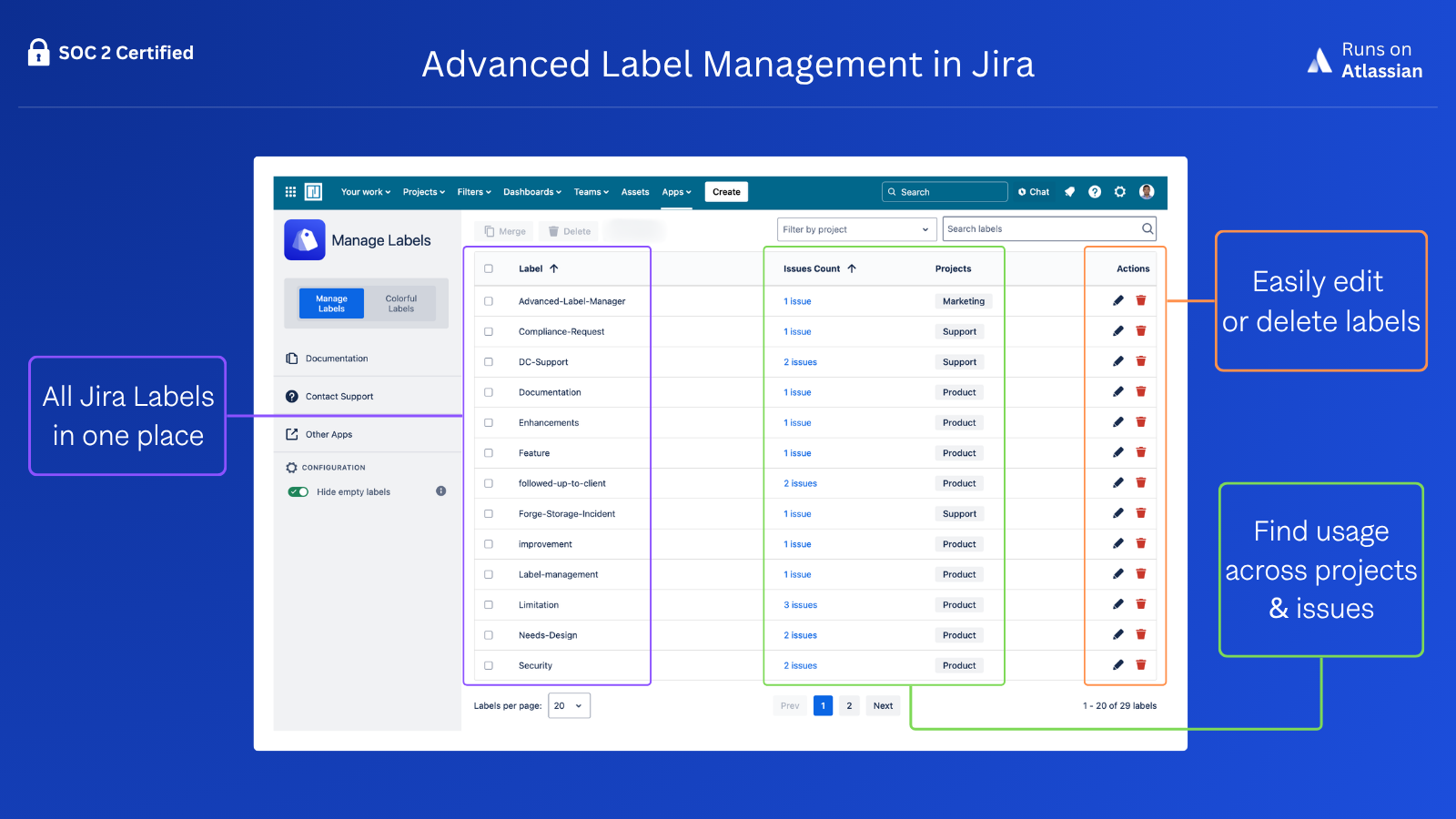1456x819 pixels.
Task: Delete the improvement label
Action: click(x=1141, y=543)
